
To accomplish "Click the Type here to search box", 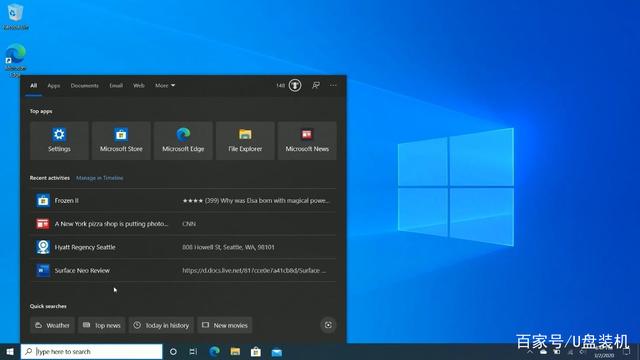I will (91, 351).
